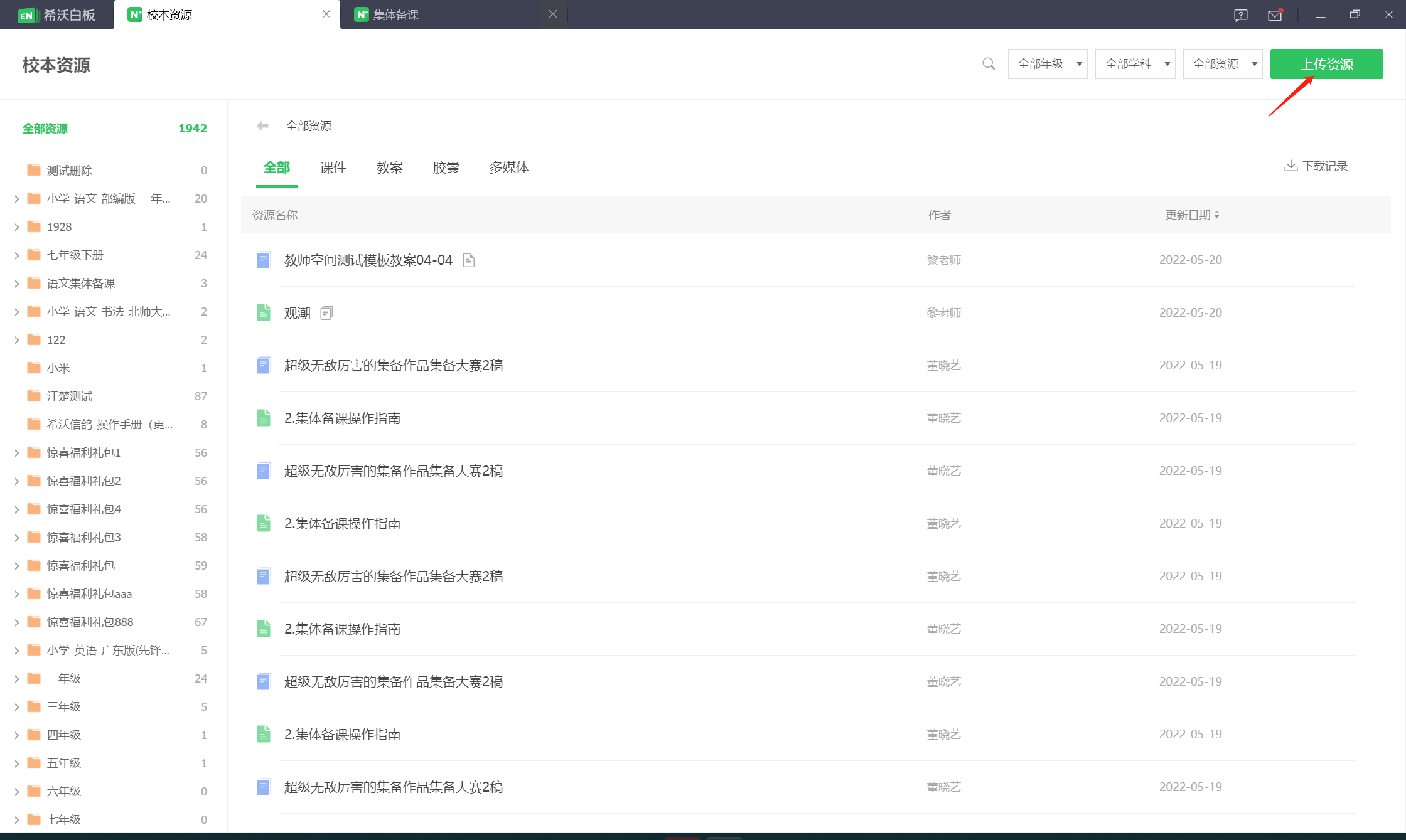
Task: Click the sort arrows on 更新日期
Action: click(x=1216, y=215)
